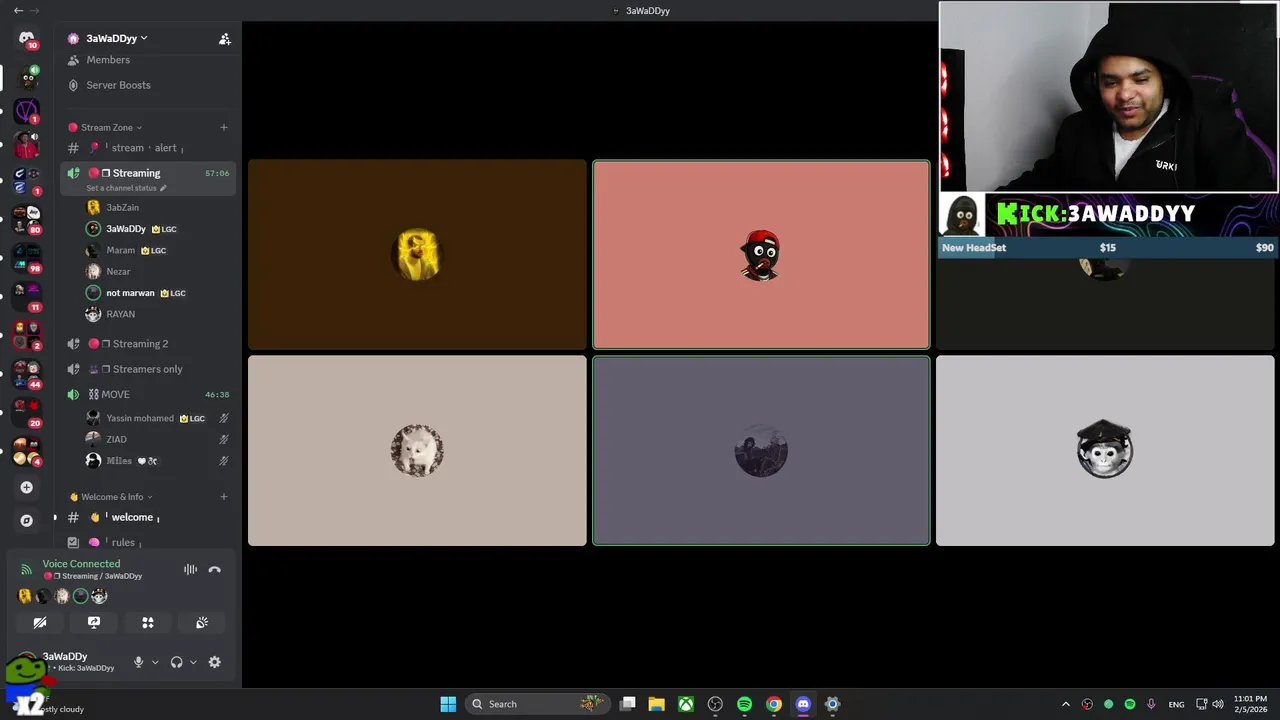This screenshot has width=1280, height=720.
Task: Open Discord user settings gear
Action: click(214, 662)
